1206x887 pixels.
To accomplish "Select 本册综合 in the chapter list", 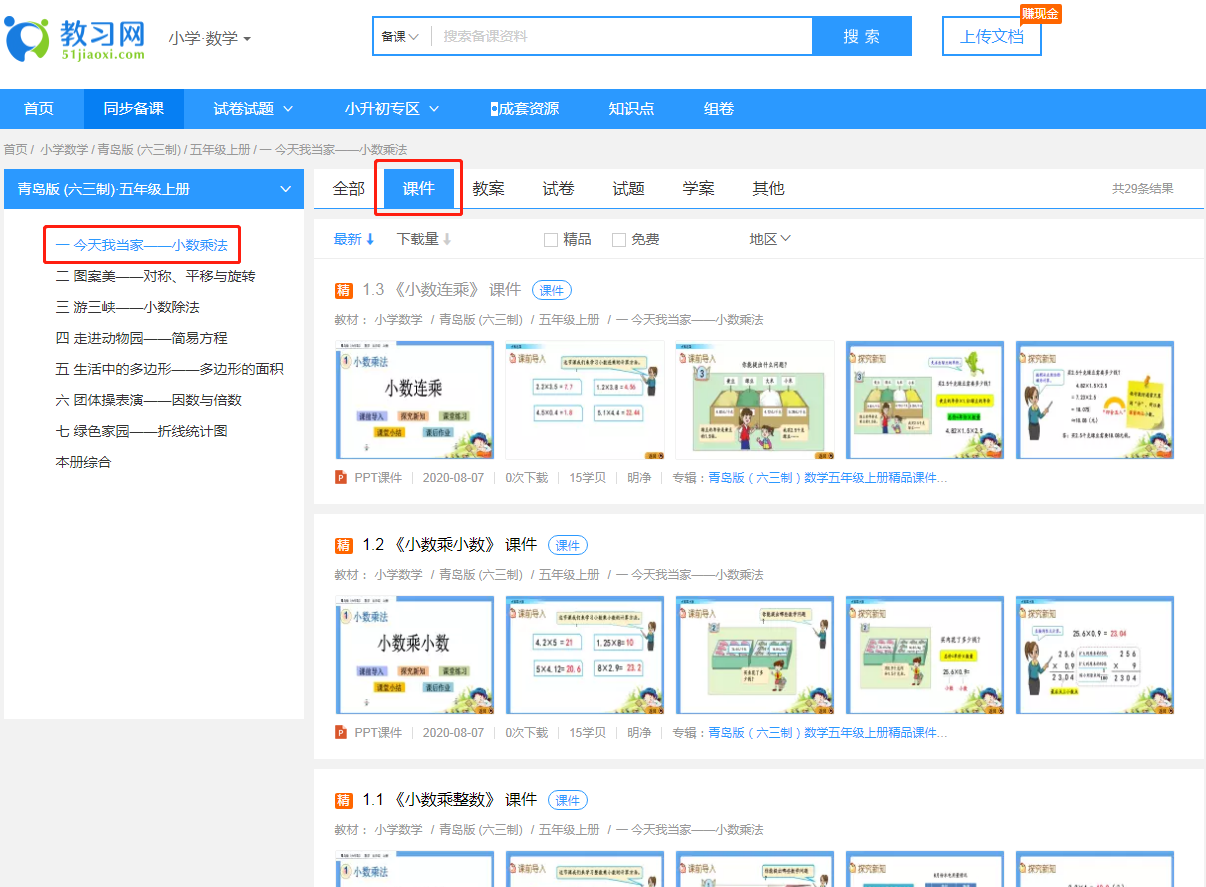I will [x=83, y=461].
